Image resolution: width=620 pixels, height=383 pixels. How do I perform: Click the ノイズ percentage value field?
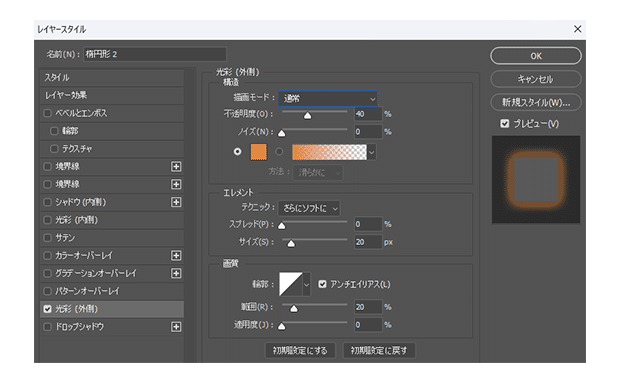click(x=368, y=132)
